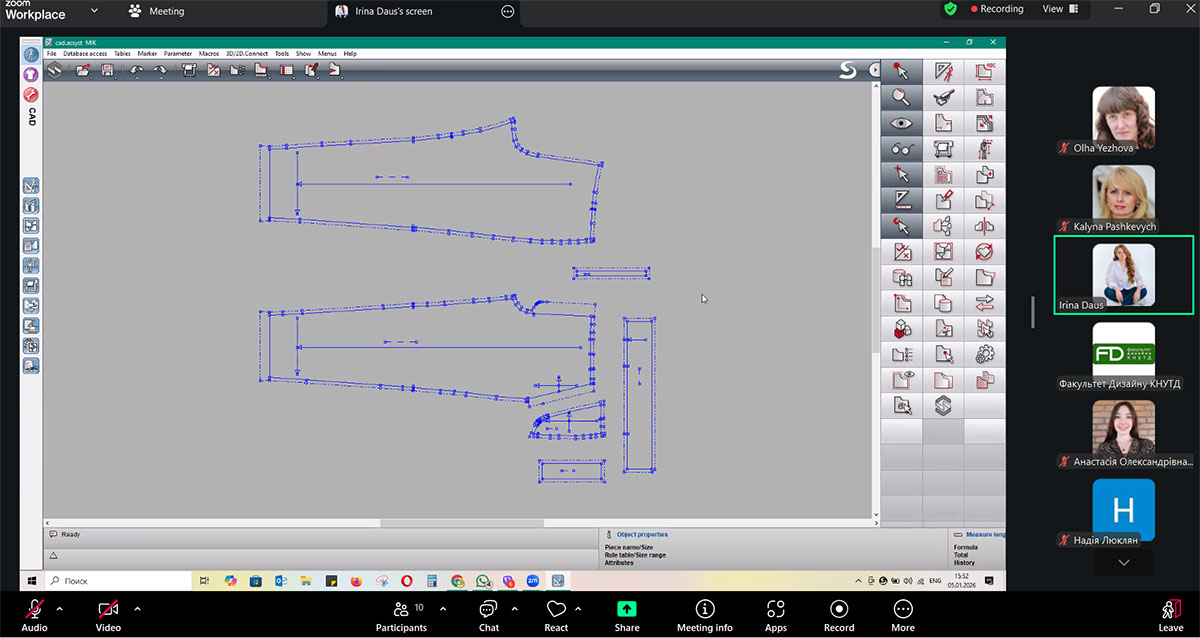Open the Database access menu
The height and width of the screenshot is (638, 1200).
pyautogui.click(x=84, y=53)
